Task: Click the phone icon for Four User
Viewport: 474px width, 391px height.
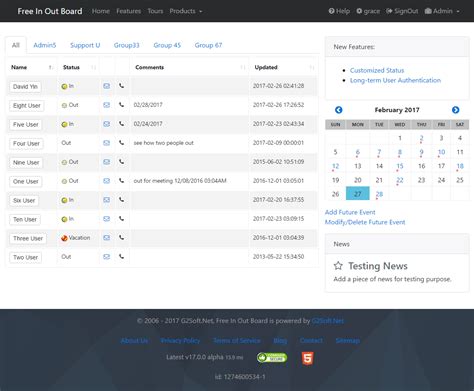Action: (121, 143)
